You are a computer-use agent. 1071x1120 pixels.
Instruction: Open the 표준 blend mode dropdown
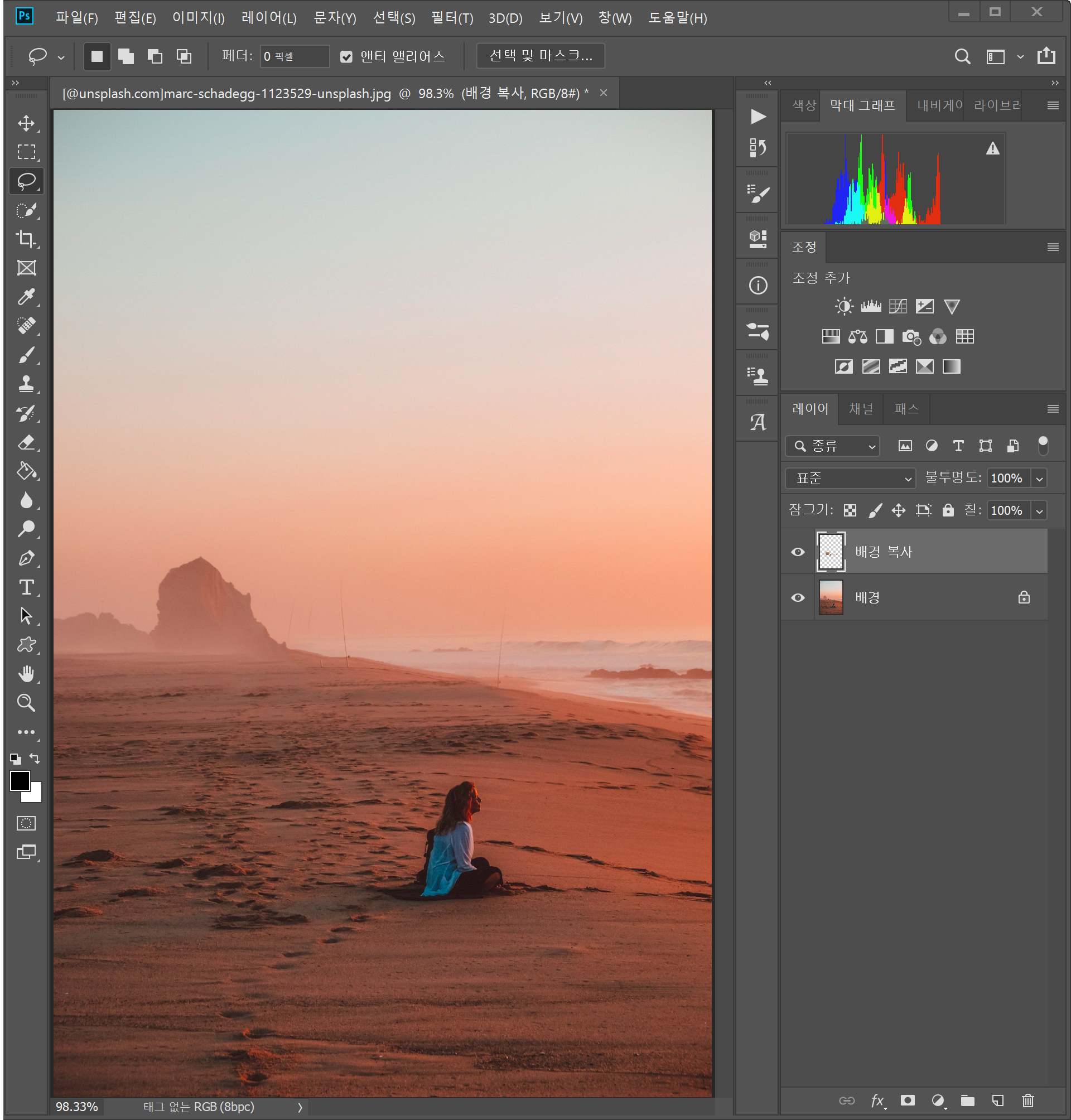click(850, 479)
